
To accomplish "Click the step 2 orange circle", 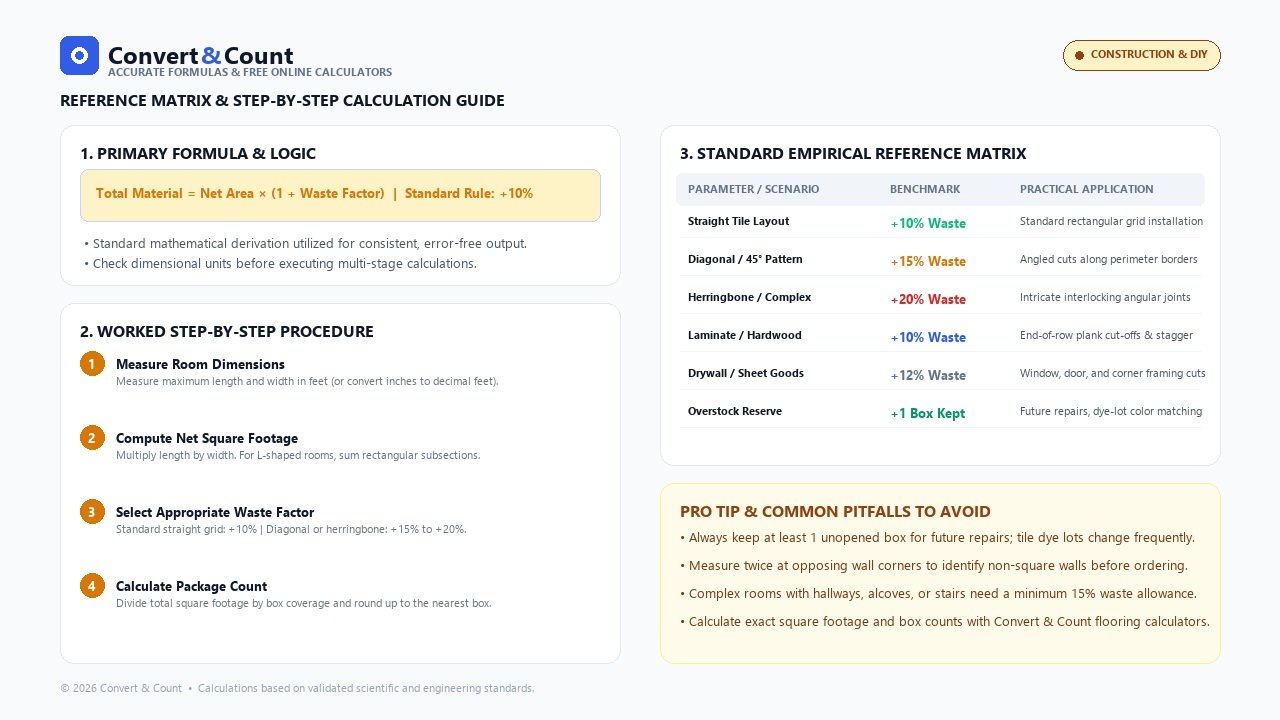I will 92,438.
